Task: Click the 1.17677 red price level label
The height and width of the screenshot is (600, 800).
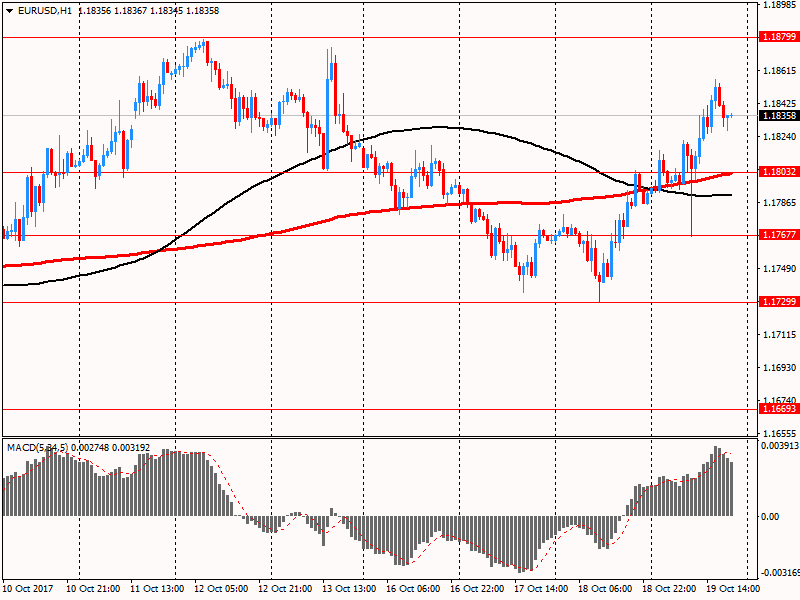Action: click(779, 235)
